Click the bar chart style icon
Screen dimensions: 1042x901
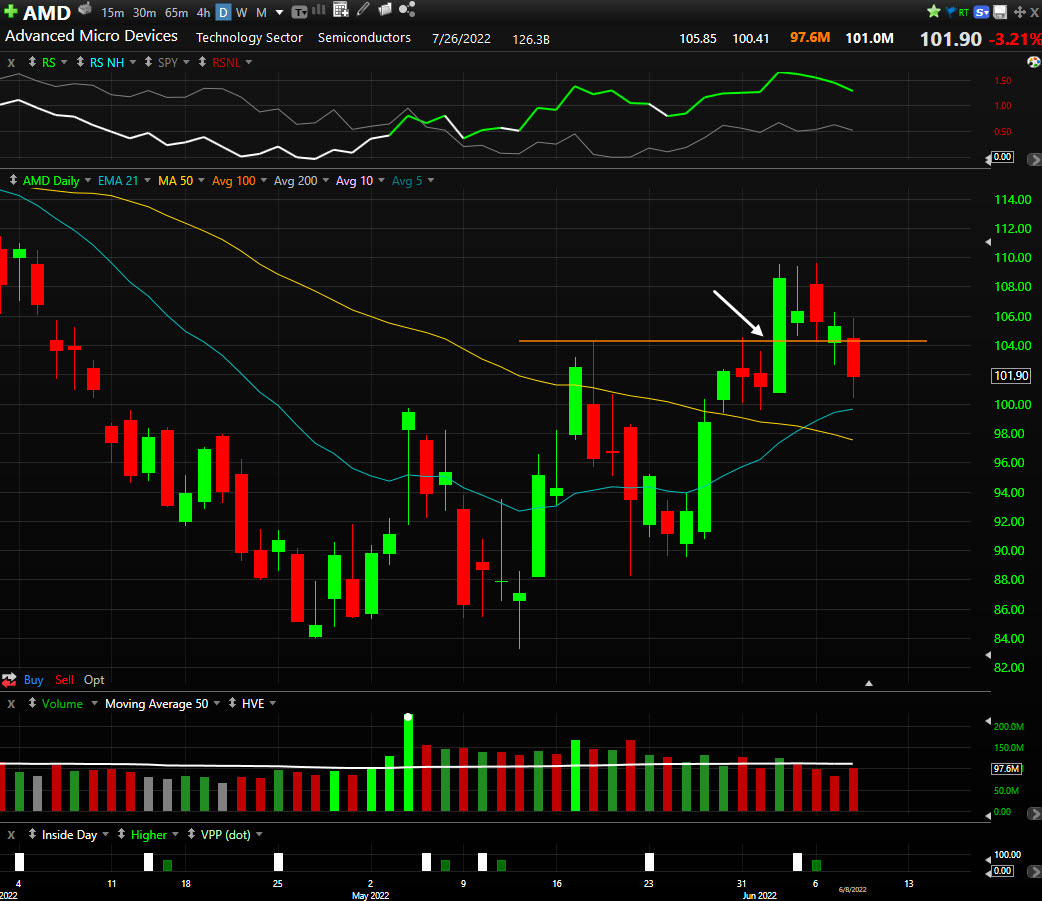319,10
